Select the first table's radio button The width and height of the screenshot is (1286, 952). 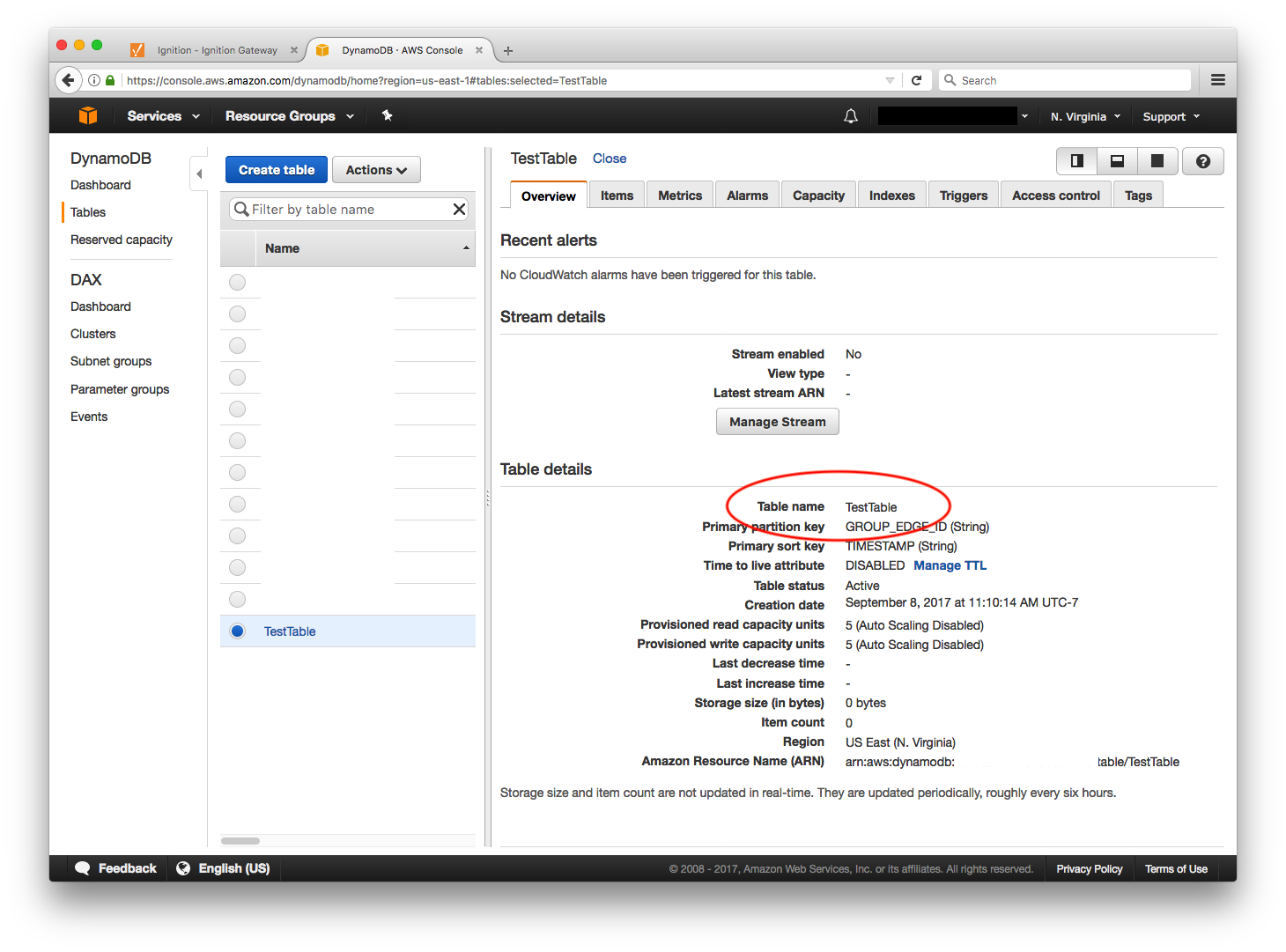pyautogui.click(x=237, y=282)
